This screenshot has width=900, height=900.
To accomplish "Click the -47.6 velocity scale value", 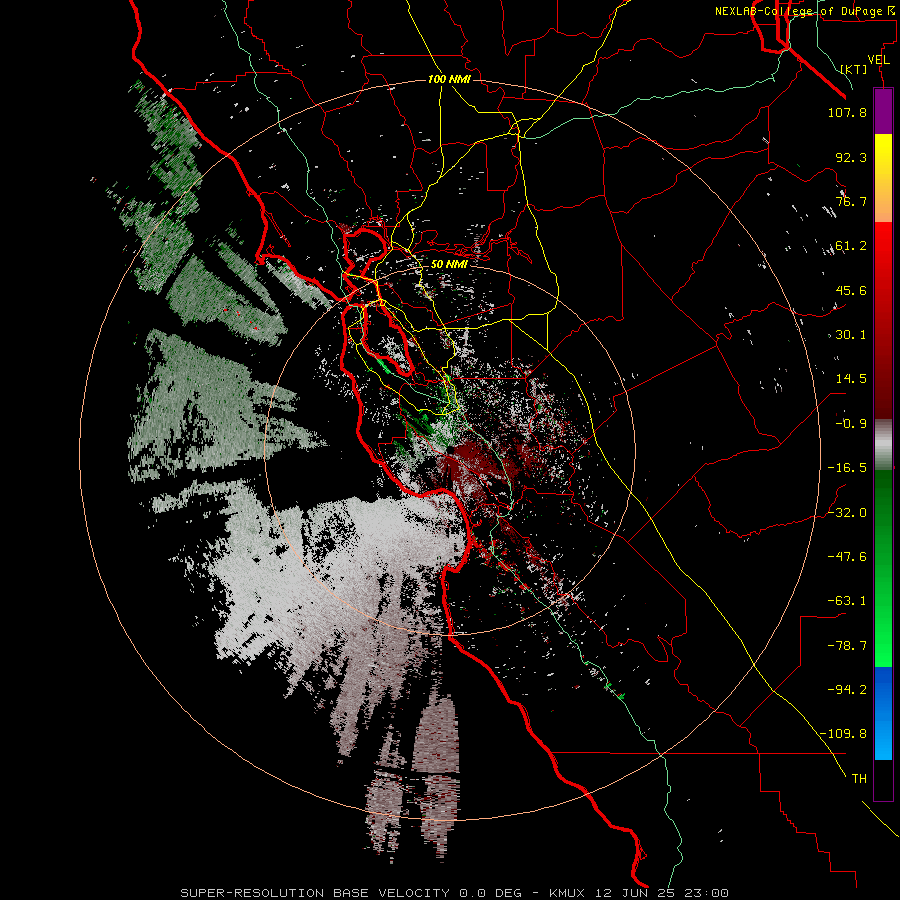I will point(847,557).
